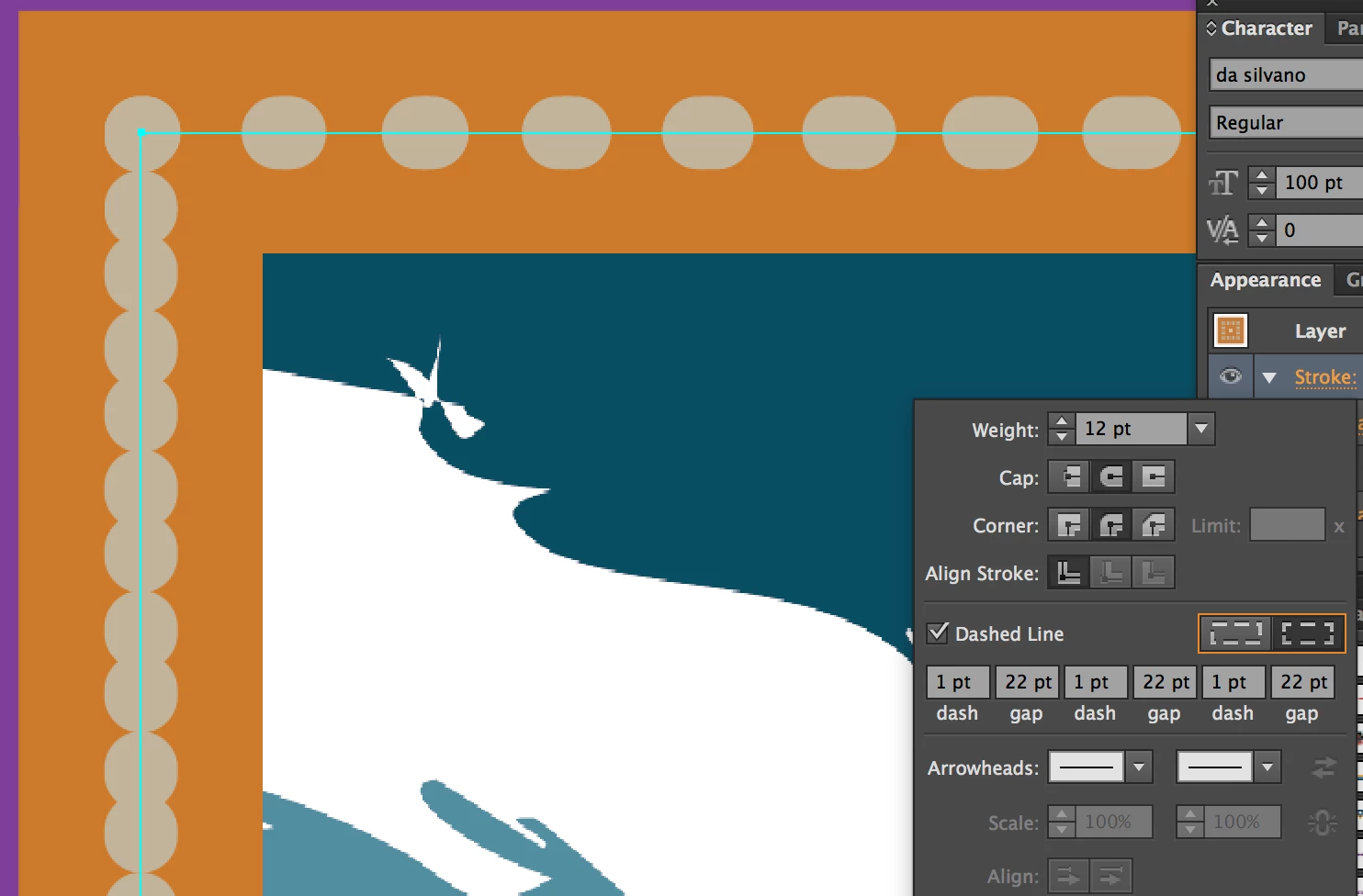Click the miter Limit field
Viewport: 1363px width, 896px height.
point(1288,525)
